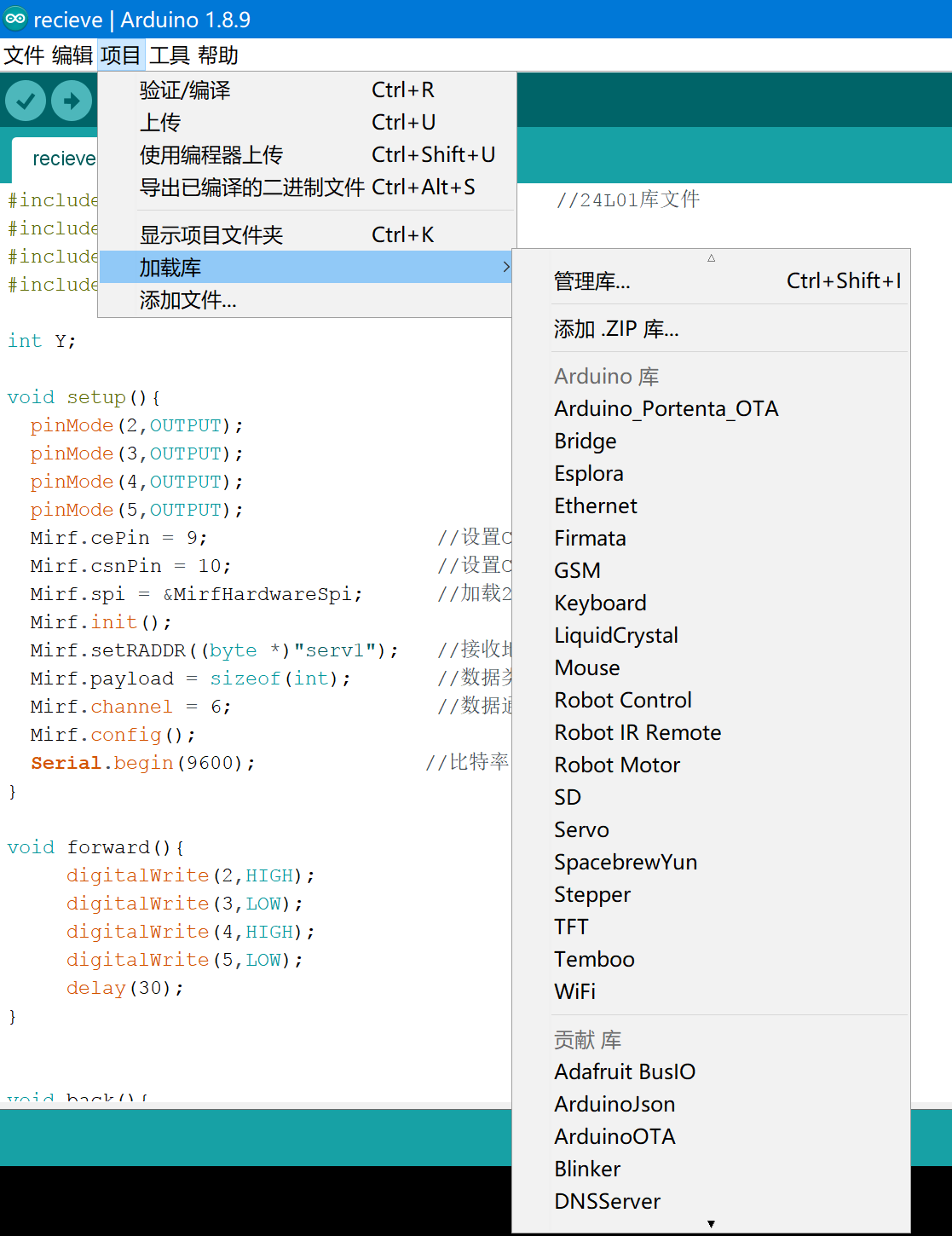Click the 'Mirf.csnPin = 10;' code line
Screen dimensions: 952x1236
point(130,566)
